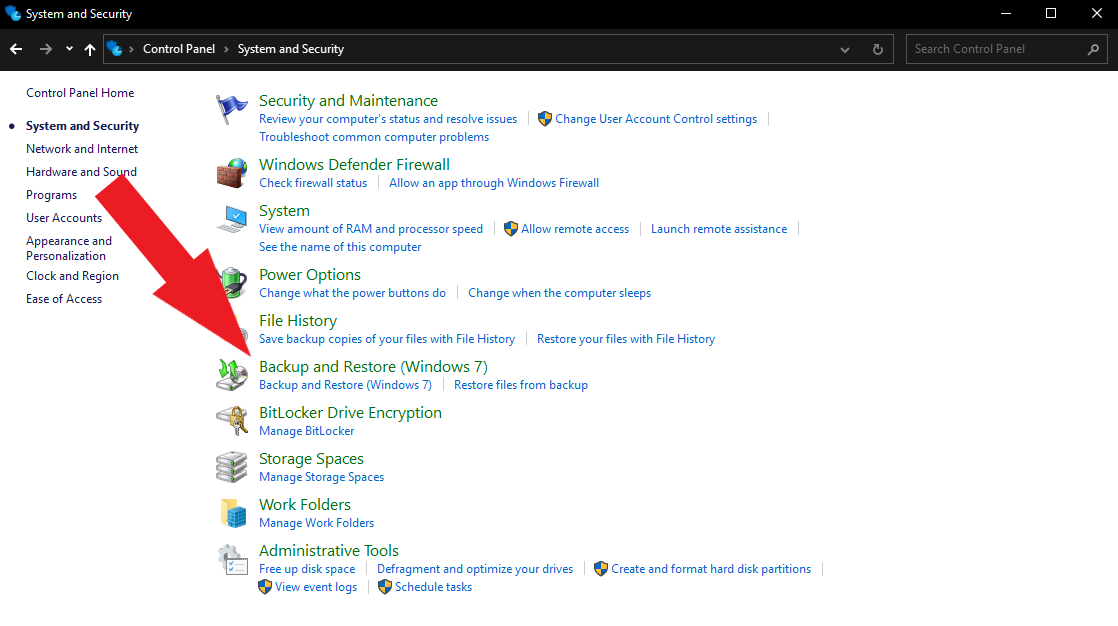
Task: Click the Refresh button in address bar
Action: tap(878, 49)
